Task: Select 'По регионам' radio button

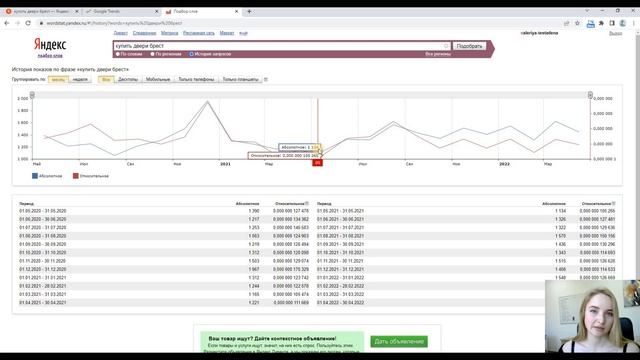Action: click(152, 54)
